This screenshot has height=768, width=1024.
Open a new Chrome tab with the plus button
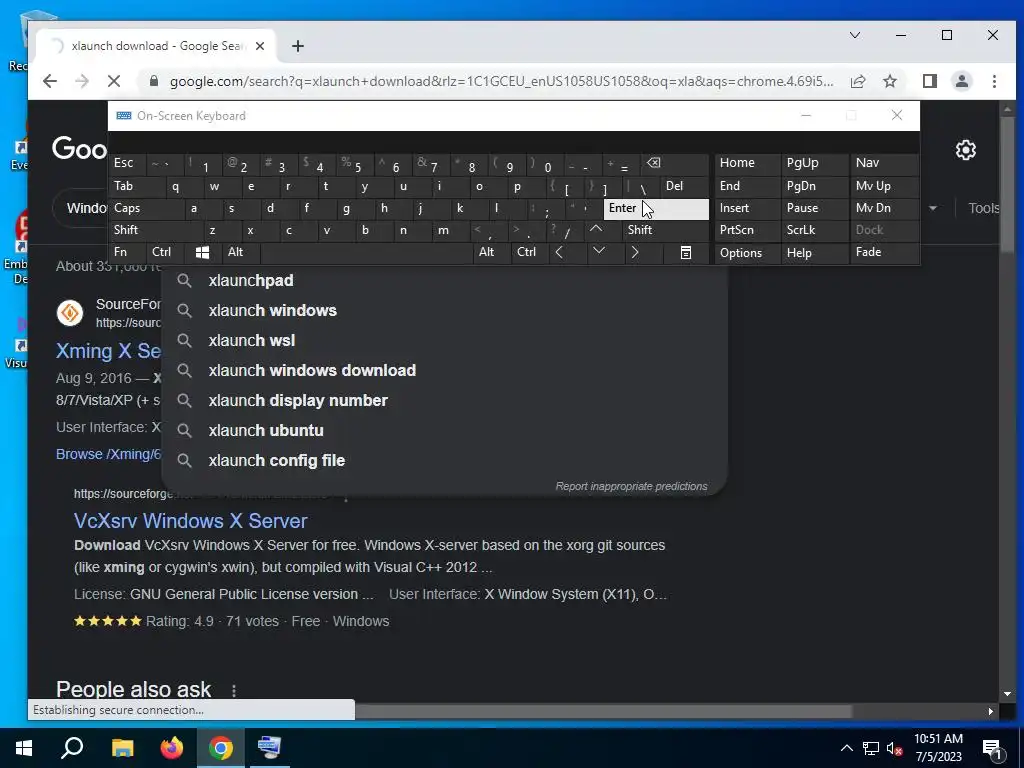[x=298, y=46]
